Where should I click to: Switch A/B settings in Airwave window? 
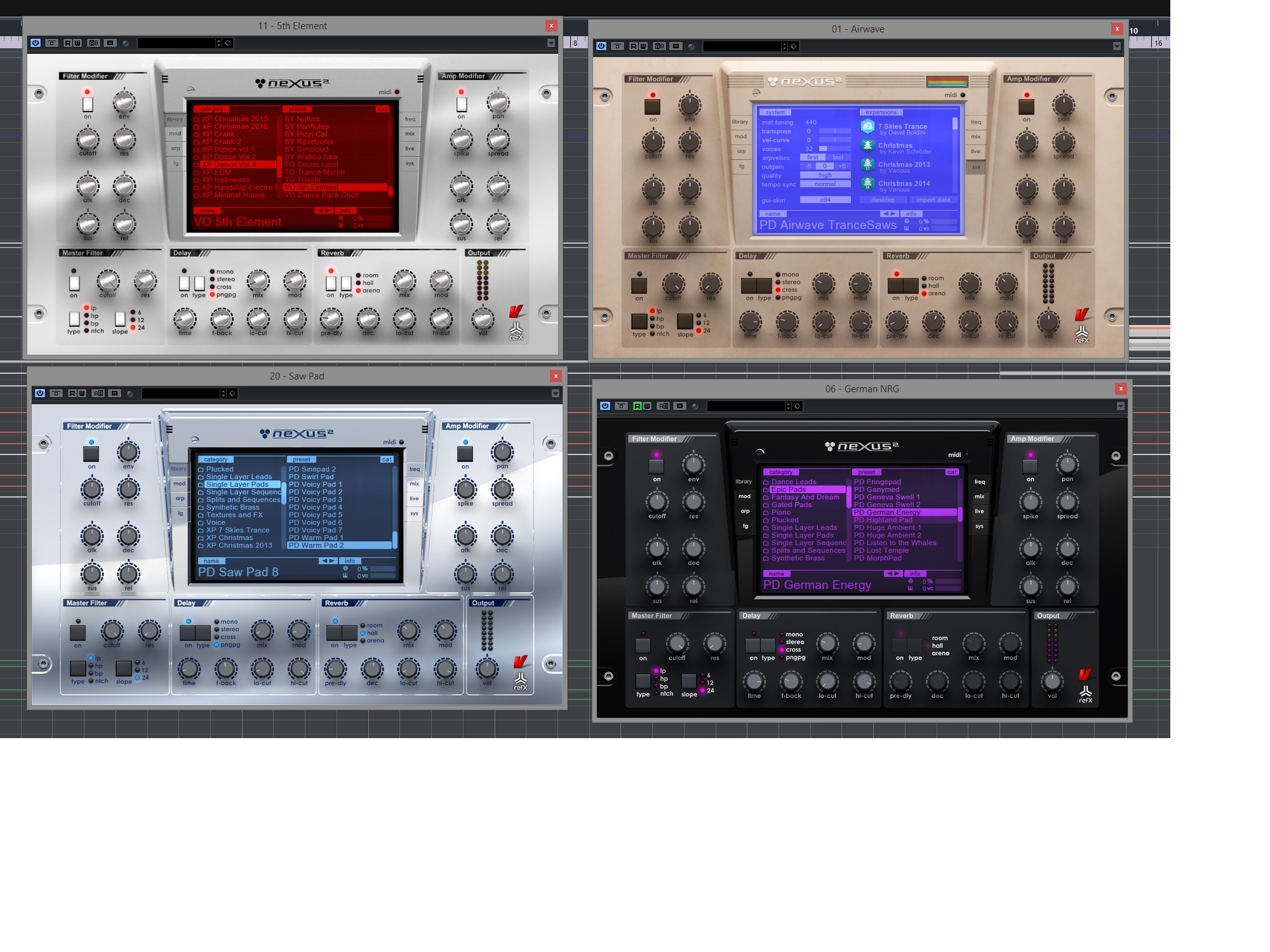pos(660,46)
